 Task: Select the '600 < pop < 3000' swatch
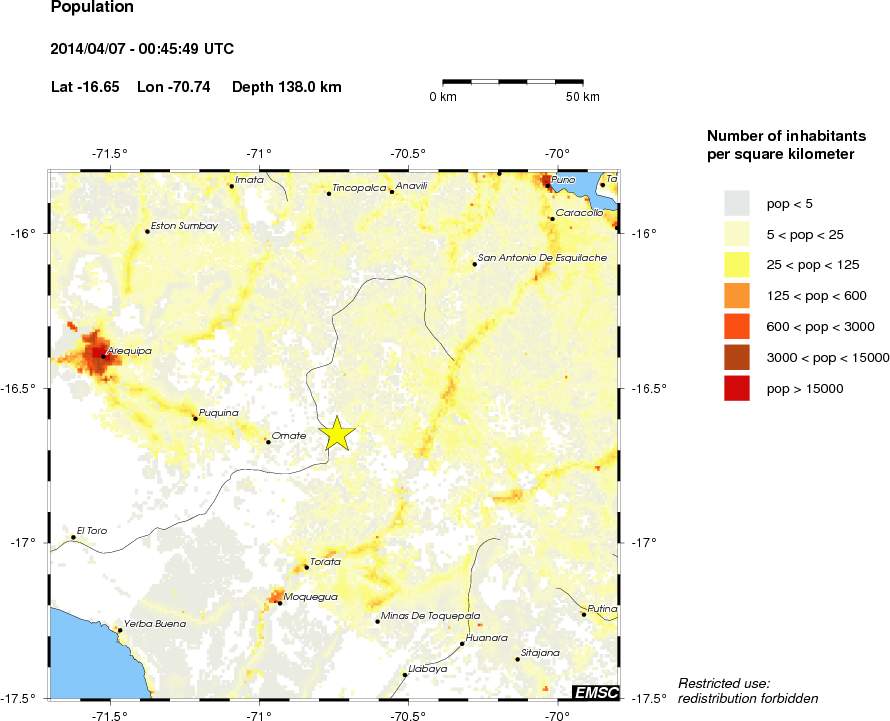click(x=737, y=326)
